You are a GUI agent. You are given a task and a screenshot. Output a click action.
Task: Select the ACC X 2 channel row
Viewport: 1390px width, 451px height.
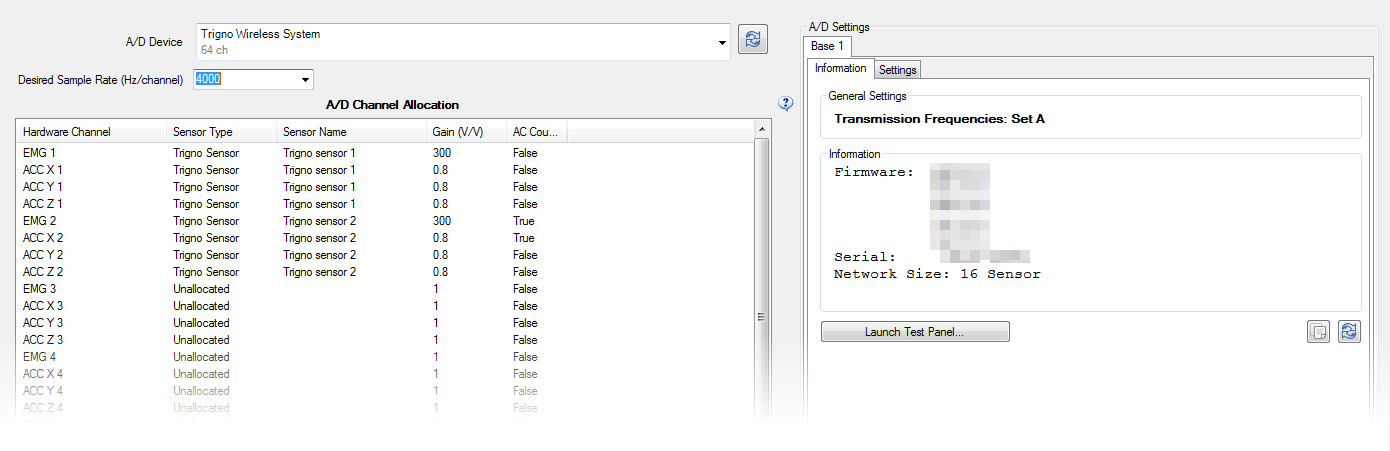[x=385, y=237]
